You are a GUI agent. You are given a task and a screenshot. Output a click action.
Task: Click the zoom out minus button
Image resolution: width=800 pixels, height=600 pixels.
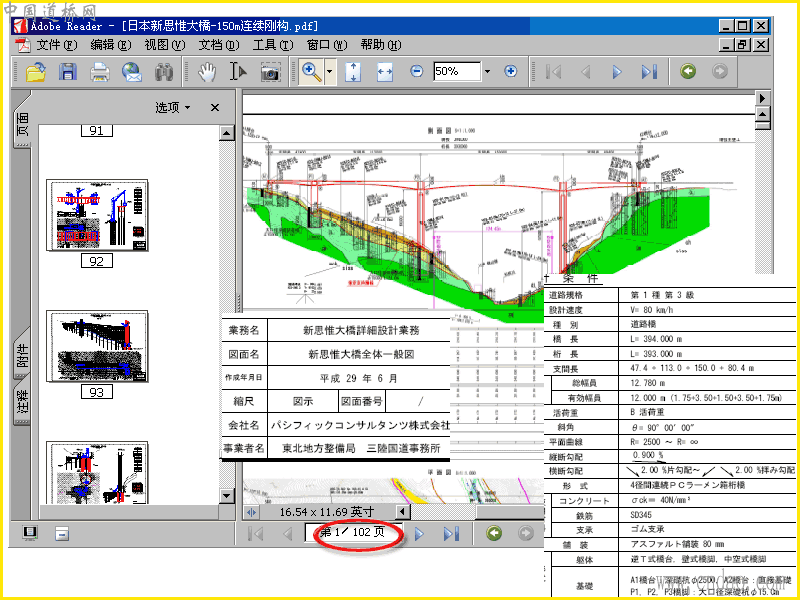coord(417,71)
